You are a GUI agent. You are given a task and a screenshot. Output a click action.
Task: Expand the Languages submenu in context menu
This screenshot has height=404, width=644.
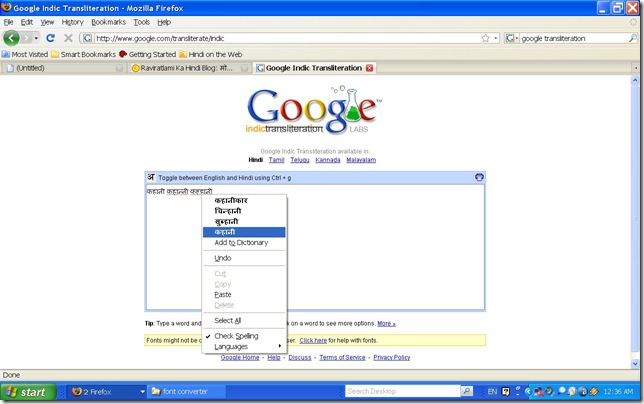(244, 347)
